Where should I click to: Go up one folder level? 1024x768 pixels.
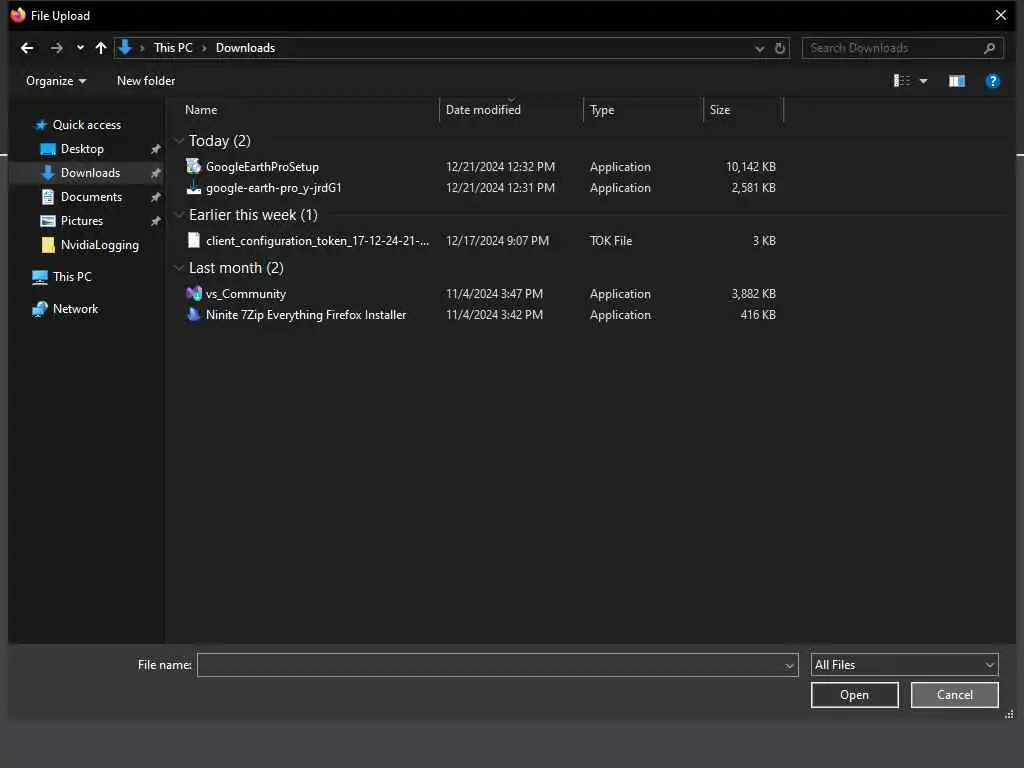coord(101,48)
